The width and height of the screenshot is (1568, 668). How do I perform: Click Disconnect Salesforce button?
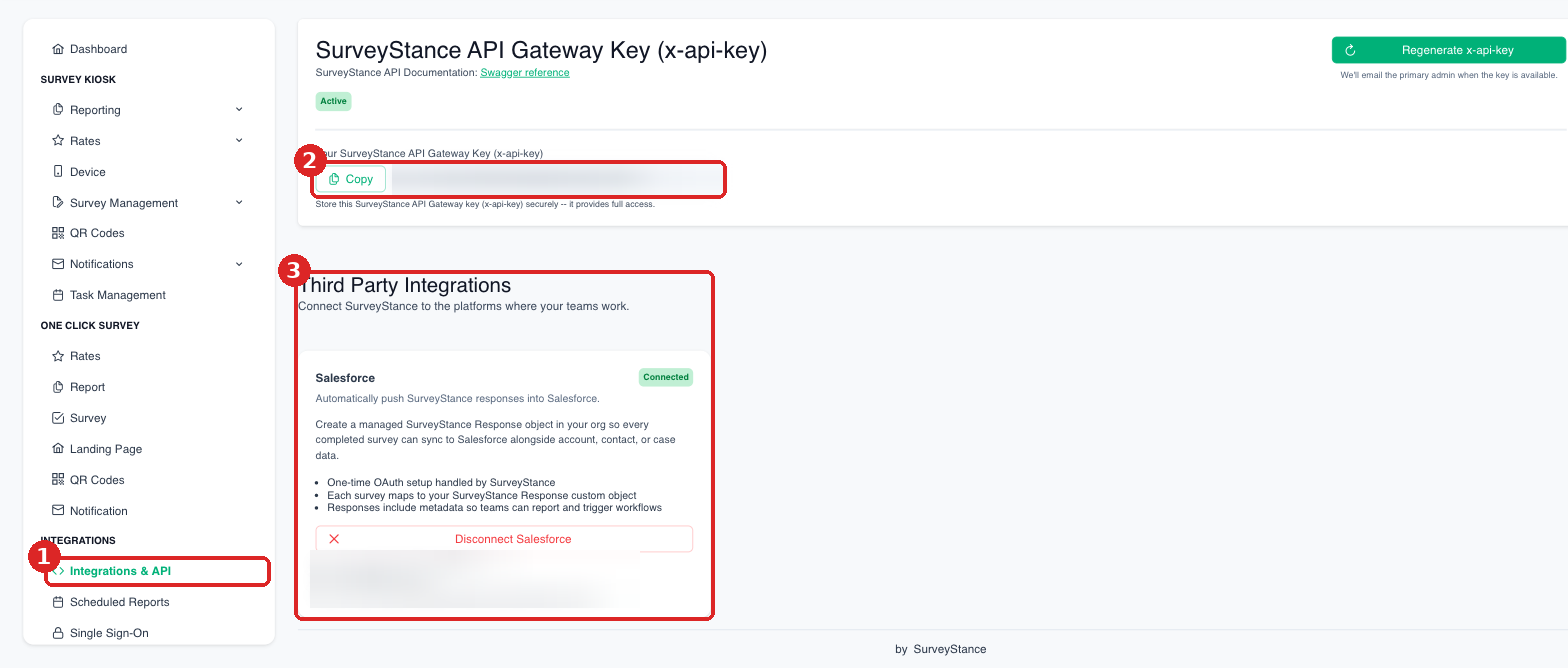[x=504, y=539]
